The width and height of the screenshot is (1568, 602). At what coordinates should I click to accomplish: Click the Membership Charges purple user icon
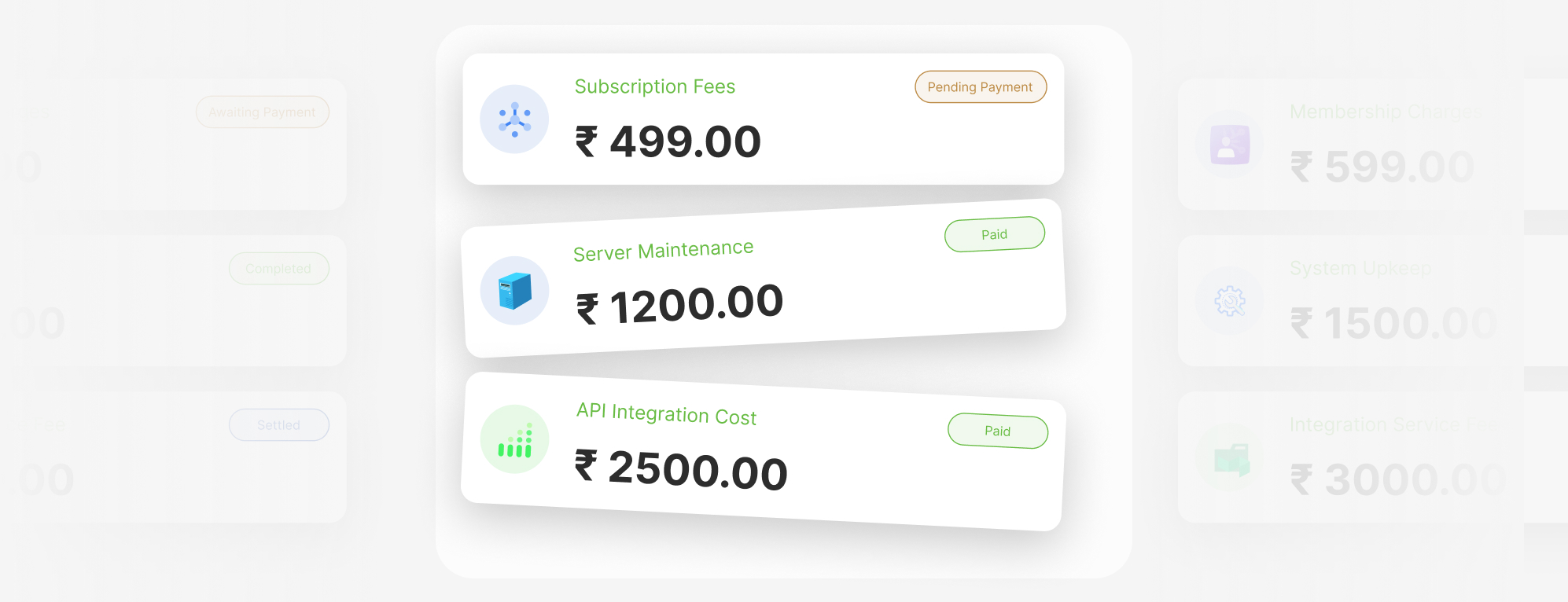click(x=1230, y=145)
